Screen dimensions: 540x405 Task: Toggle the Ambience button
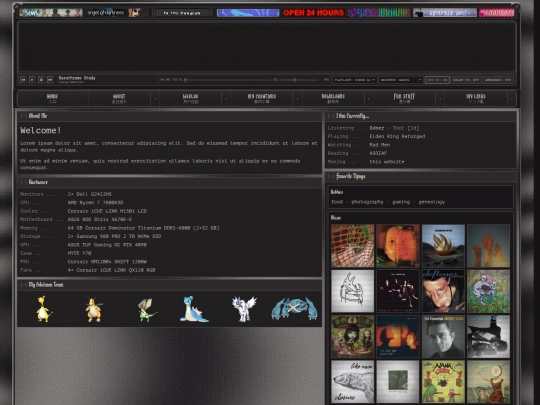tap(498, 80)
